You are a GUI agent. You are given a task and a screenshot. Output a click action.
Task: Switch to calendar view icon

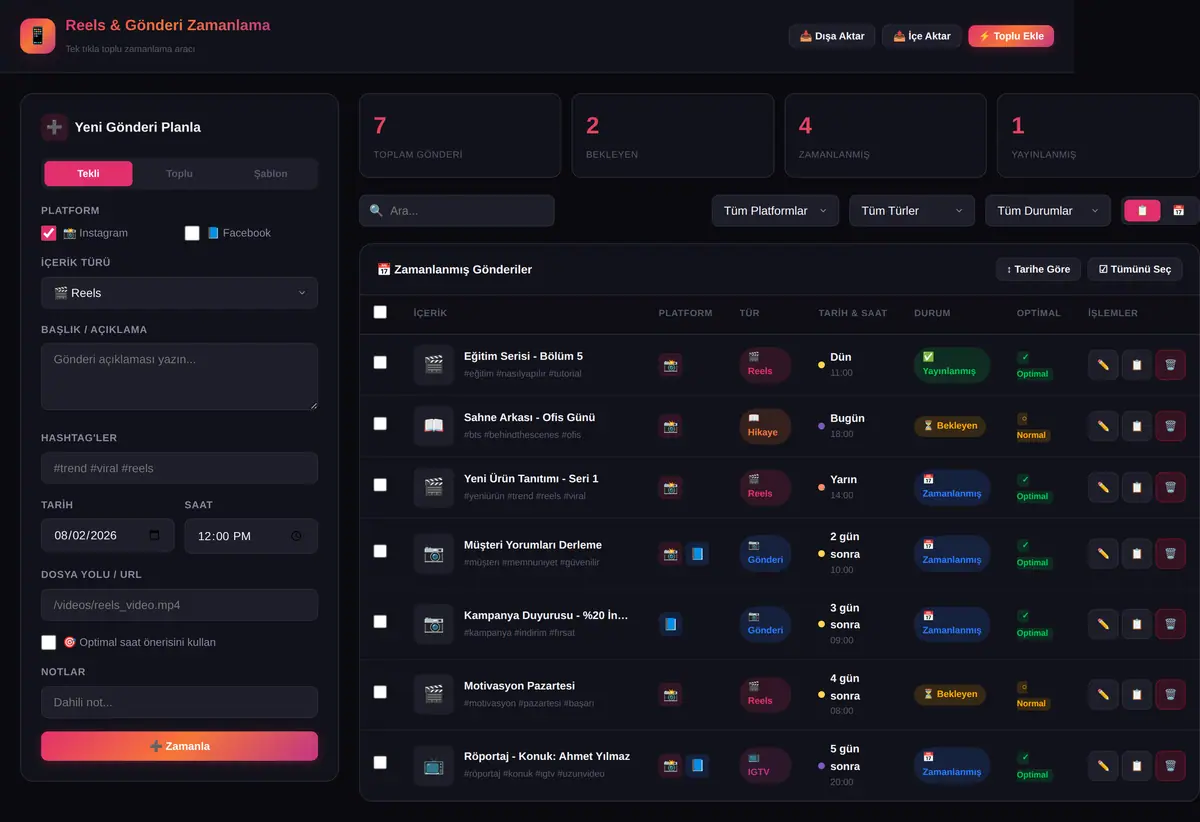(x=1179, y=211)
